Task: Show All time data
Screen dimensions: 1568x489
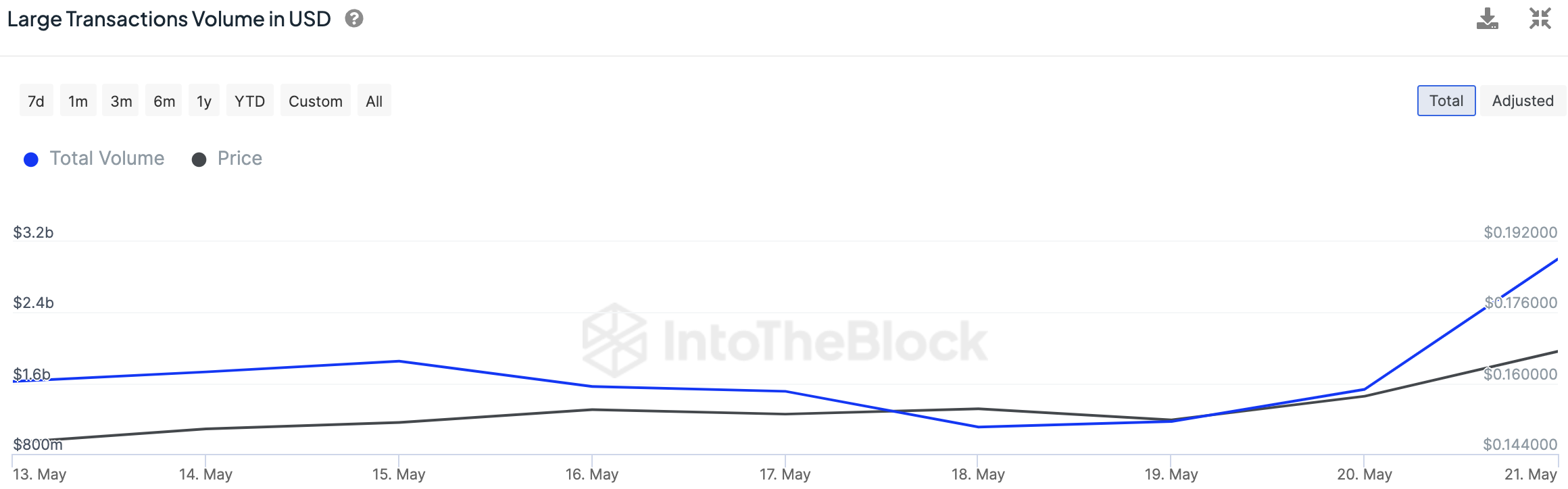Action: point(374,101)
